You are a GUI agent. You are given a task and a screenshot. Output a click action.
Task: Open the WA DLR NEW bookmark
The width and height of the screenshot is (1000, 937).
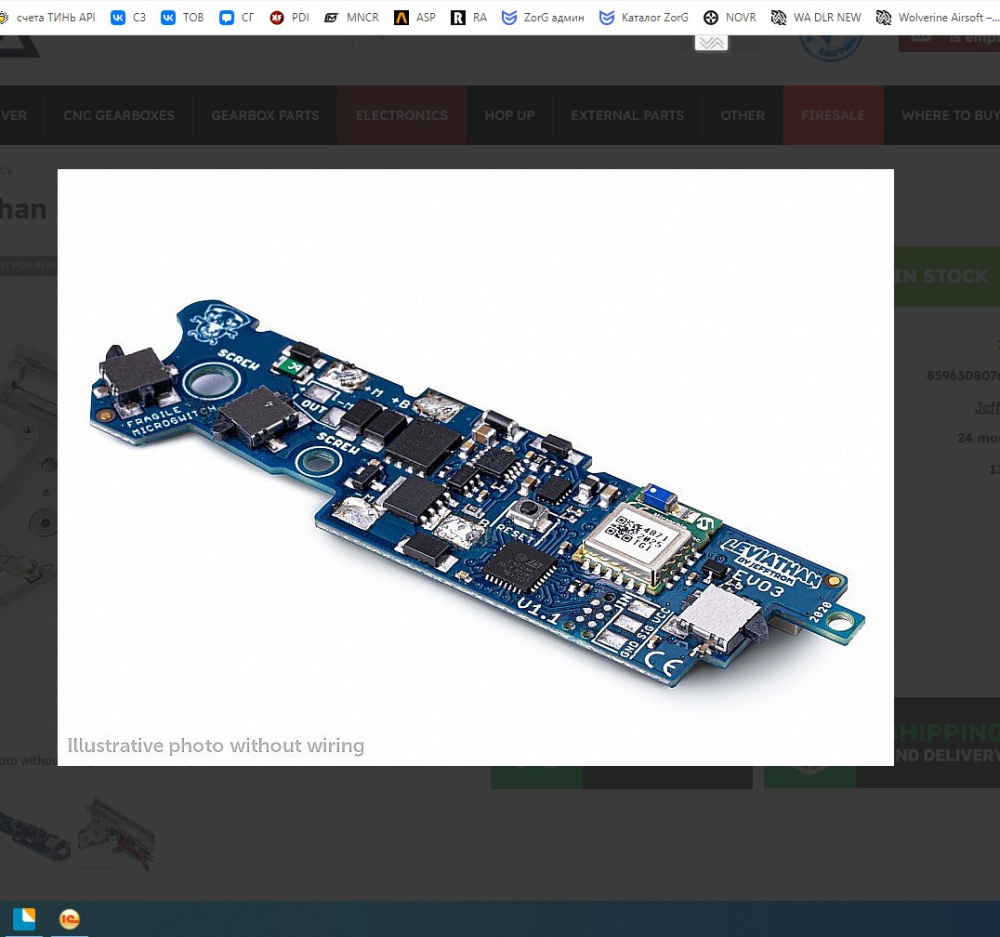click(816, 17)
